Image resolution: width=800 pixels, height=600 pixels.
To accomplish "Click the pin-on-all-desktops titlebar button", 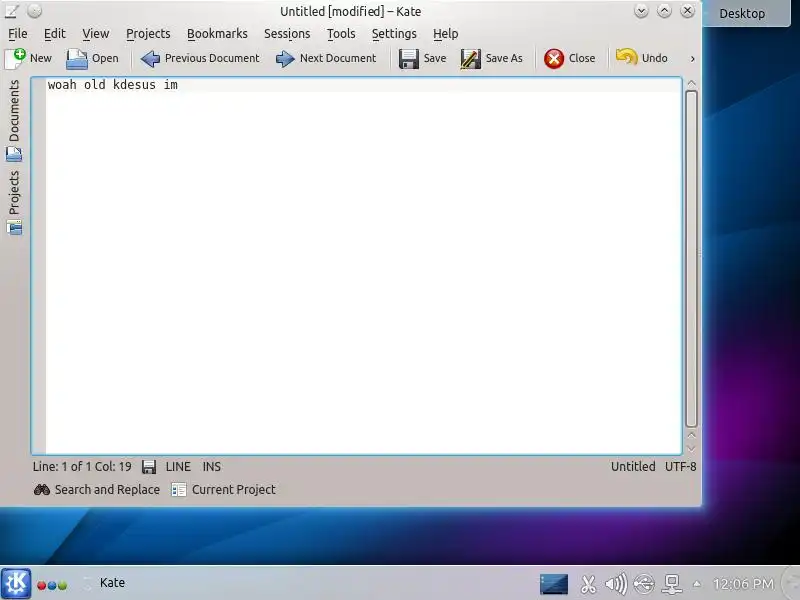I will 34,11.
